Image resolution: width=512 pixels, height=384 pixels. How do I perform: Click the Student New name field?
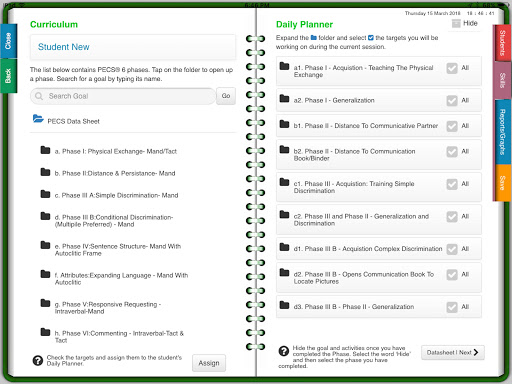(x=133, y=47)
